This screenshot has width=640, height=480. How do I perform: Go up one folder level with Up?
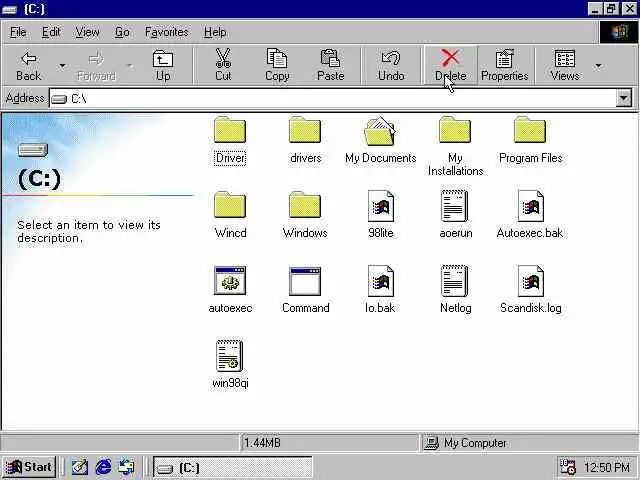(162, 65)
